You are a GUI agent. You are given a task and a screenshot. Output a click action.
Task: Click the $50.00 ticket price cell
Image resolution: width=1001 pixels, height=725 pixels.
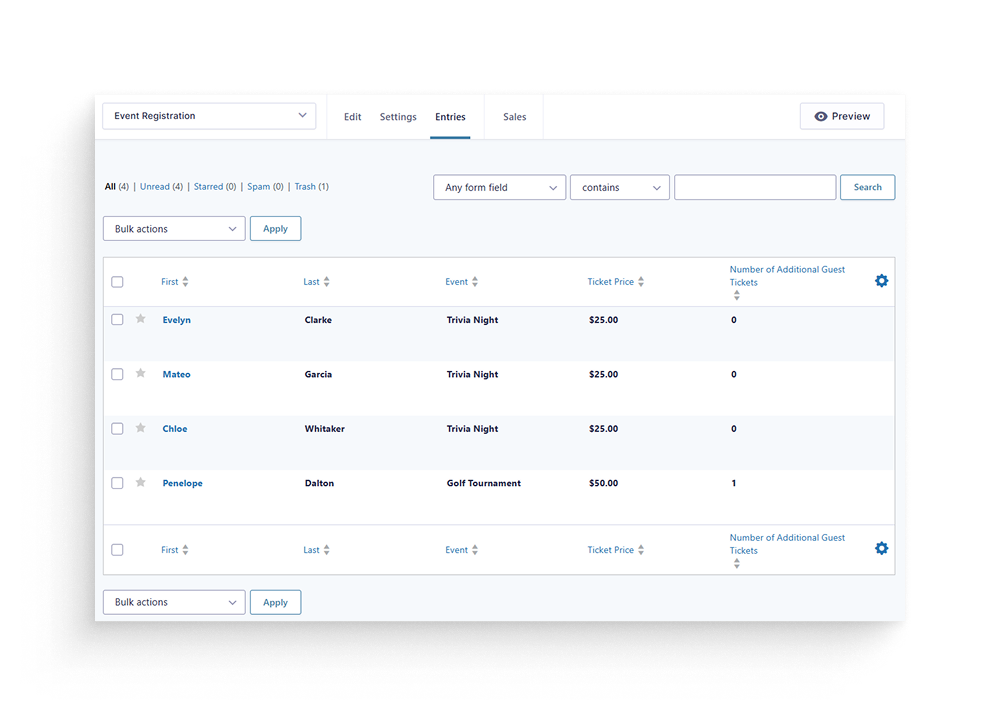coord(603,483)
